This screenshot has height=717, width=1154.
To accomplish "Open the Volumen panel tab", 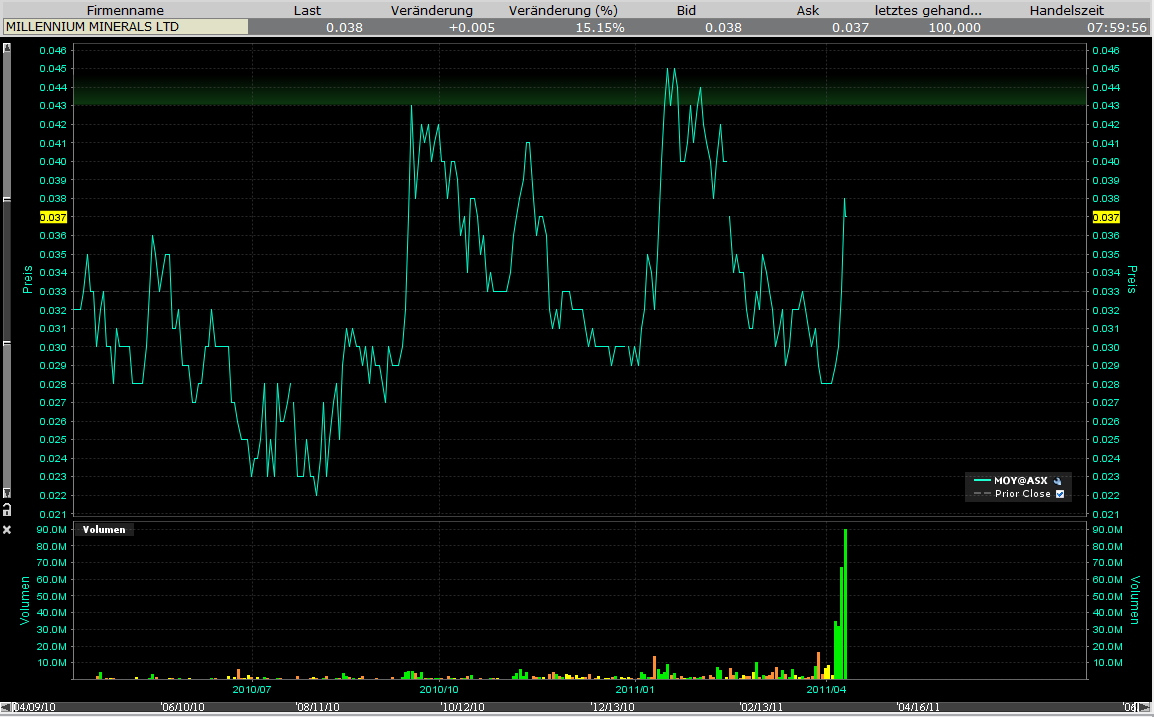I will tap(102, 530).
